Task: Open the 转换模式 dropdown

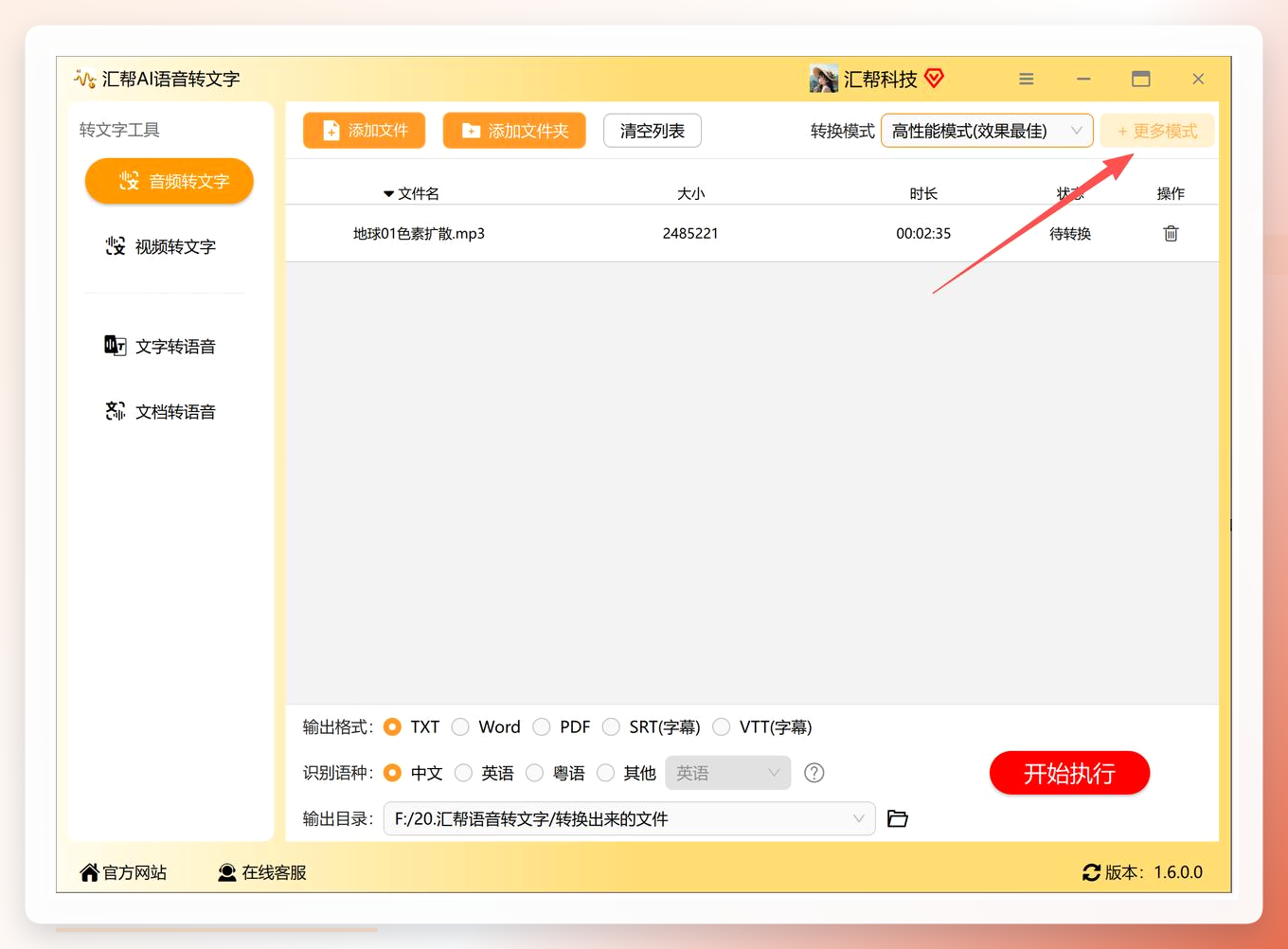Action: click(987, 131)
